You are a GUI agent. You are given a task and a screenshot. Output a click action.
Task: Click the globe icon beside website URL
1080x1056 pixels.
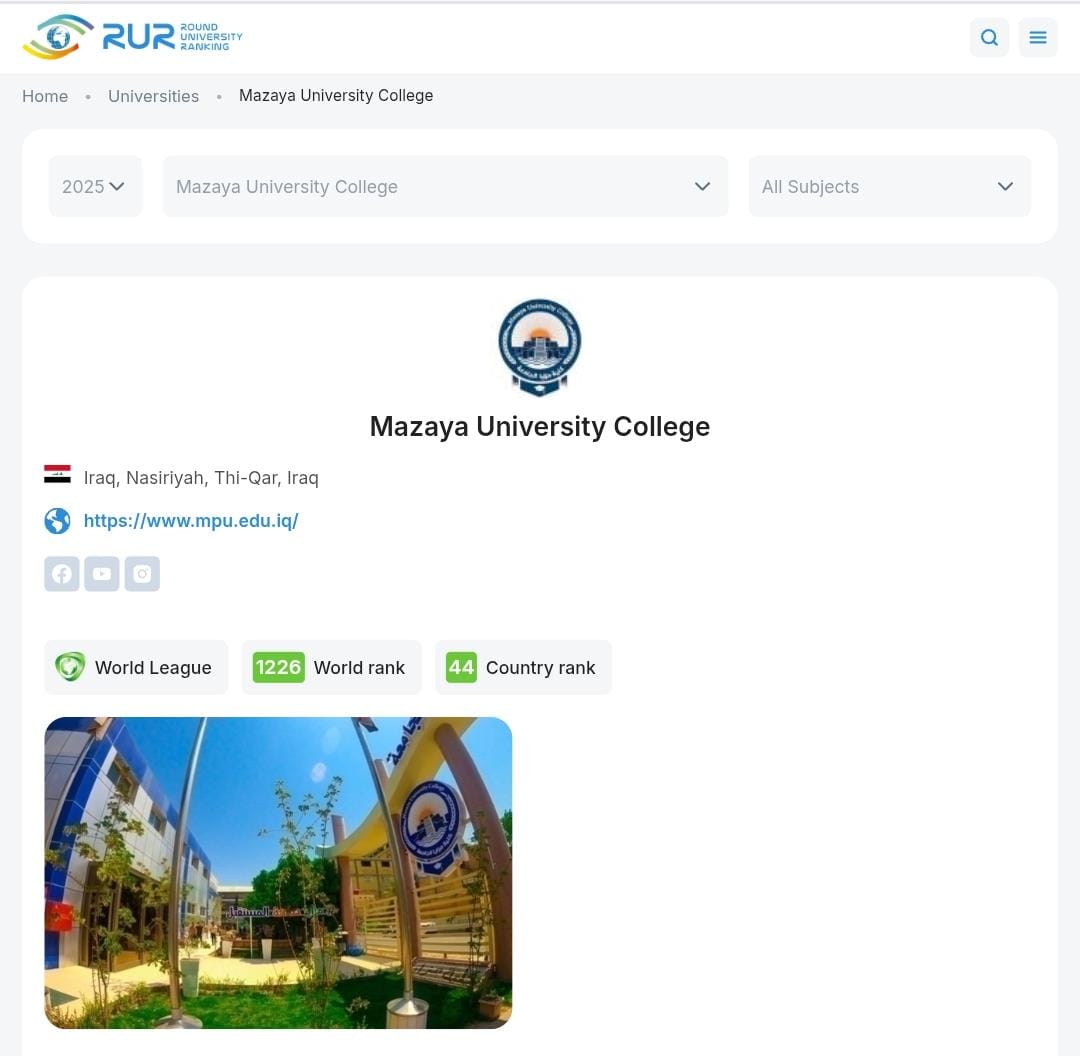(x=57, y=521)
